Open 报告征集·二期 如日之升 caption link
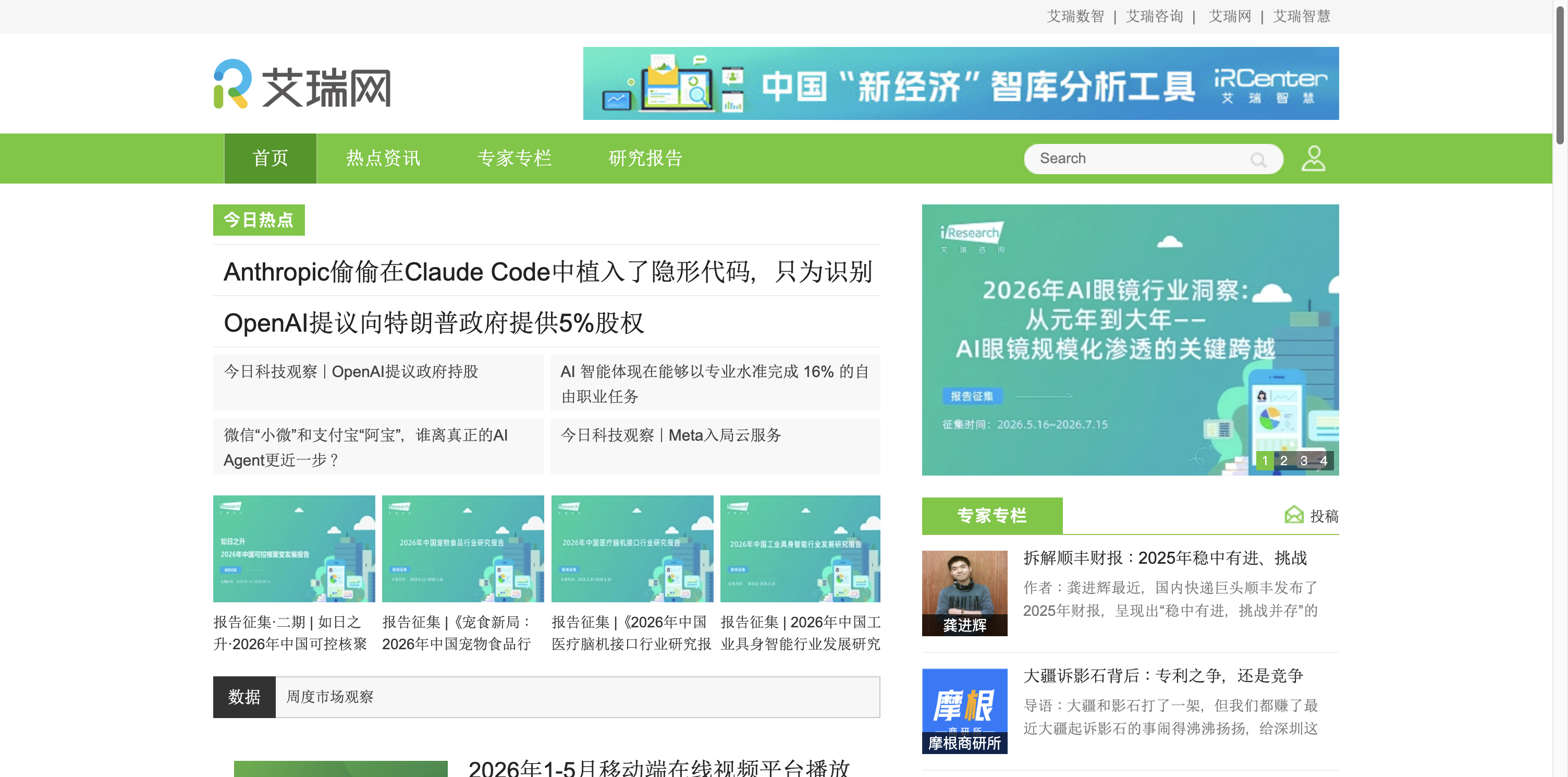Image resolution: width=1568 pixels, height=777 pixels. click(x=290, y=633)
